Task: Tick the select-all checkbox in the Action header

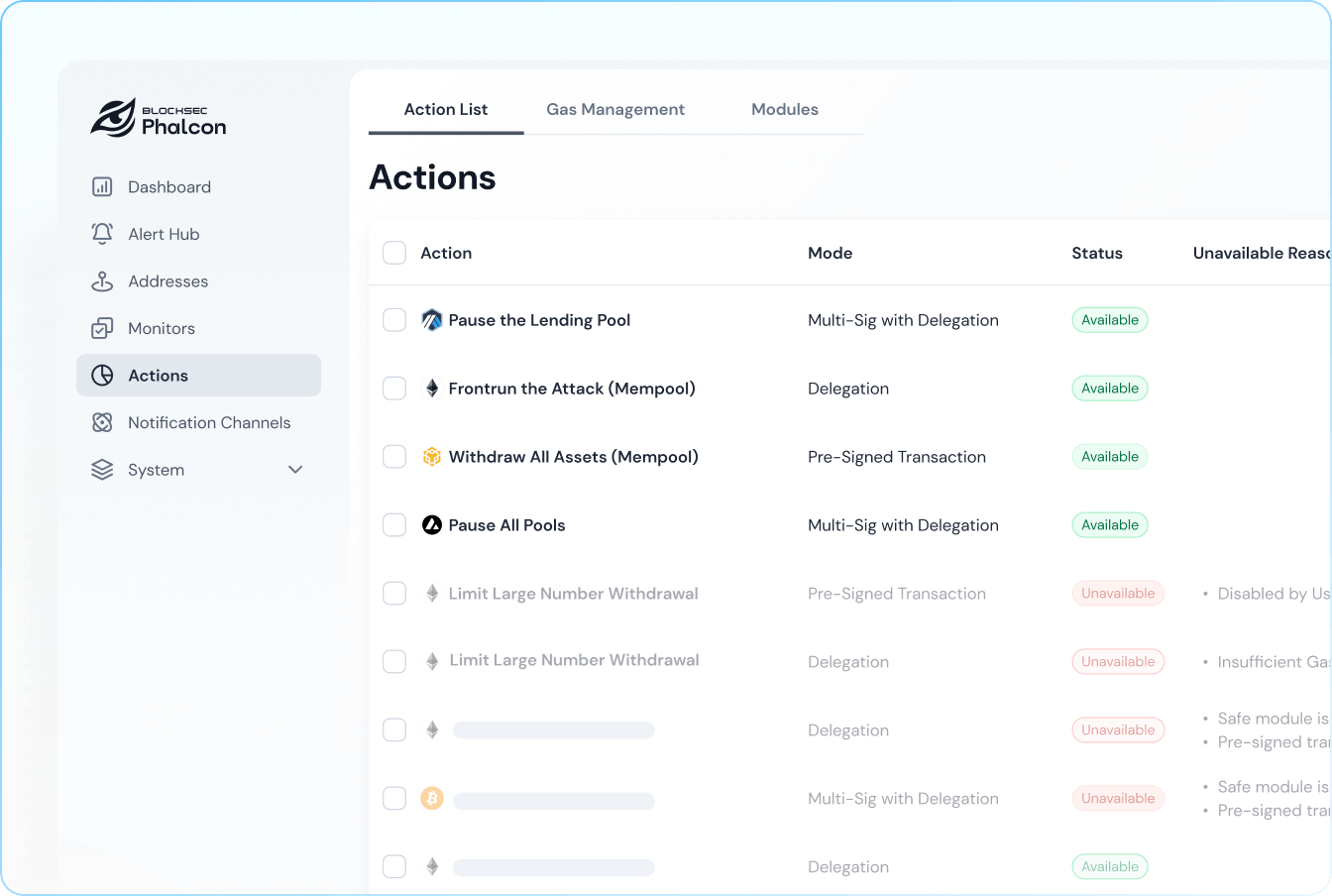Action: [394, 253]
